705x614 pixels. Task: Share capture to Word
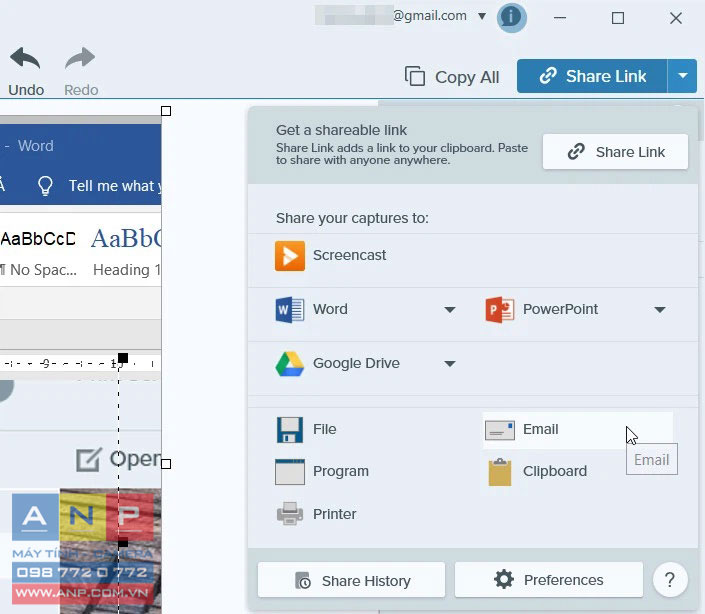pyautogui.click(x=330, y=309)
